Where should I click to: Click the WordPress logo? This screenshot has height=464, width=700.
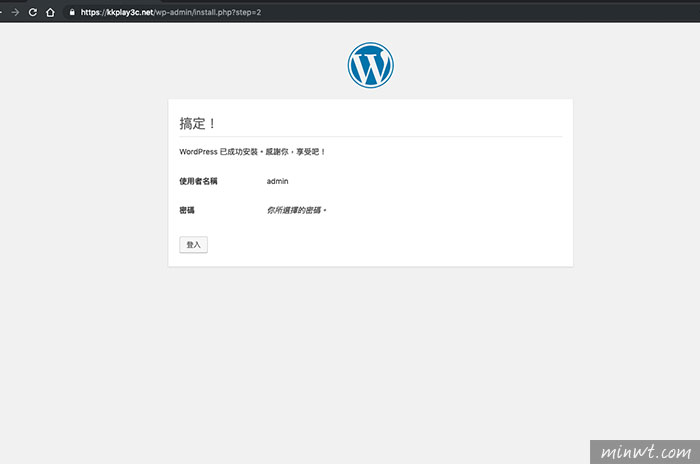click(x=371, y=65)
